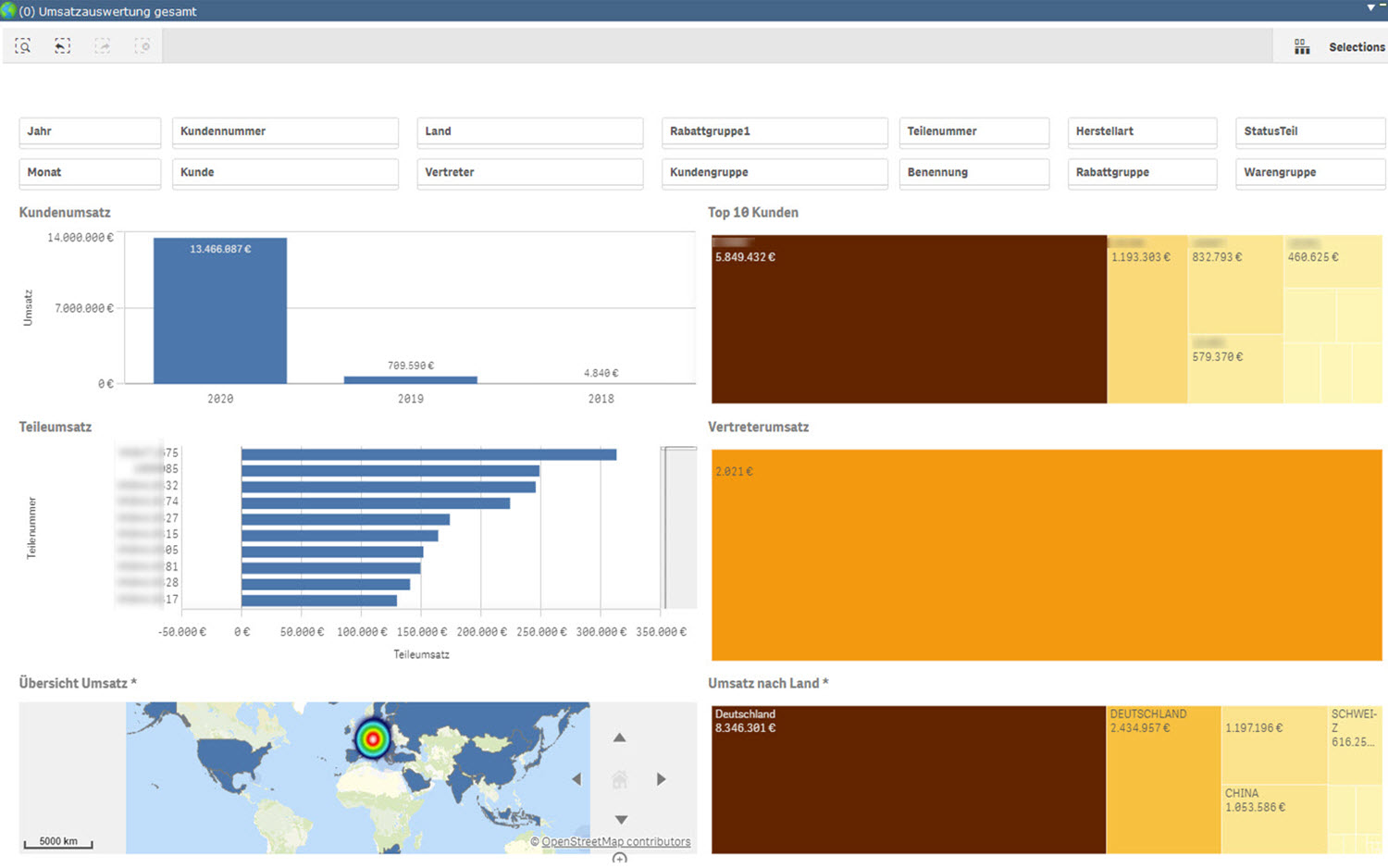Pan the map right with arrow

[x=661, y=779]
